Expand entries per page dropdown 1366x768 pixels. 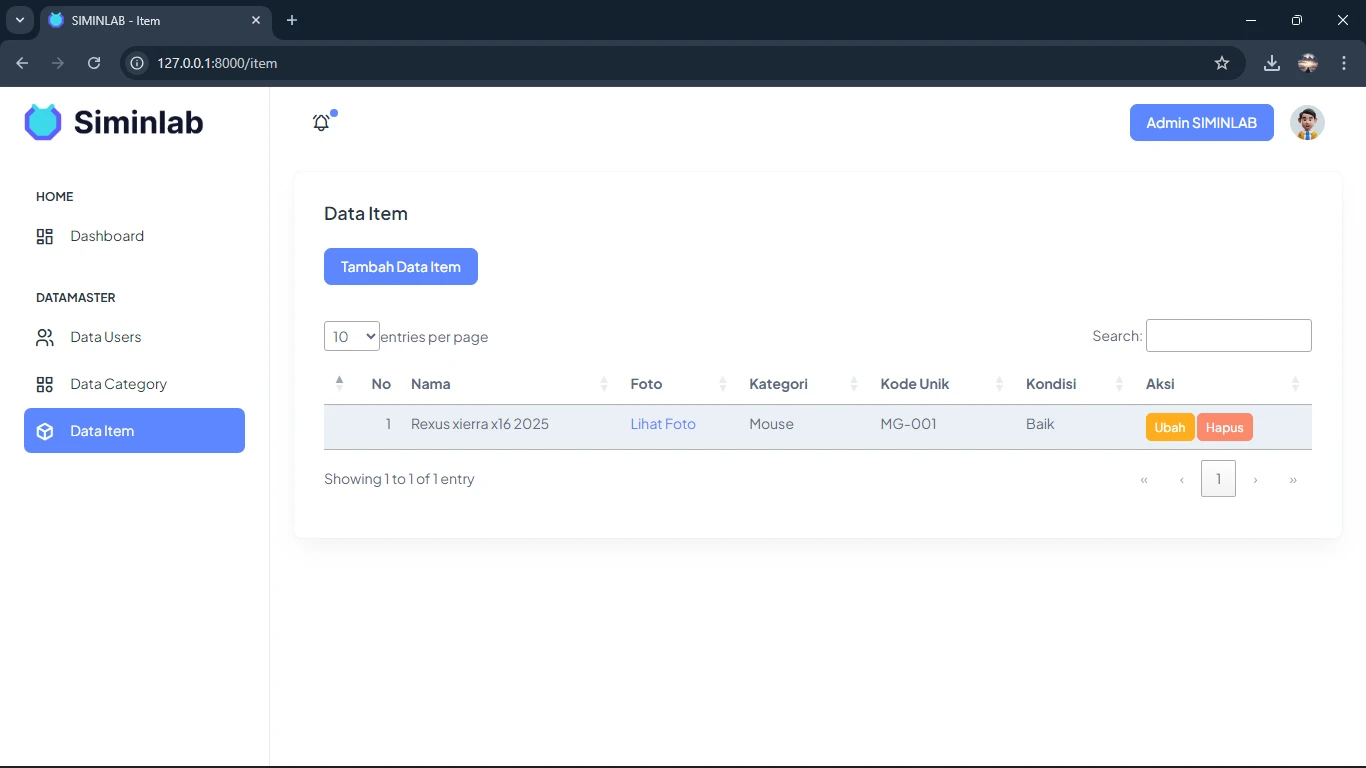pyautogui.click(x=351, y=336)
